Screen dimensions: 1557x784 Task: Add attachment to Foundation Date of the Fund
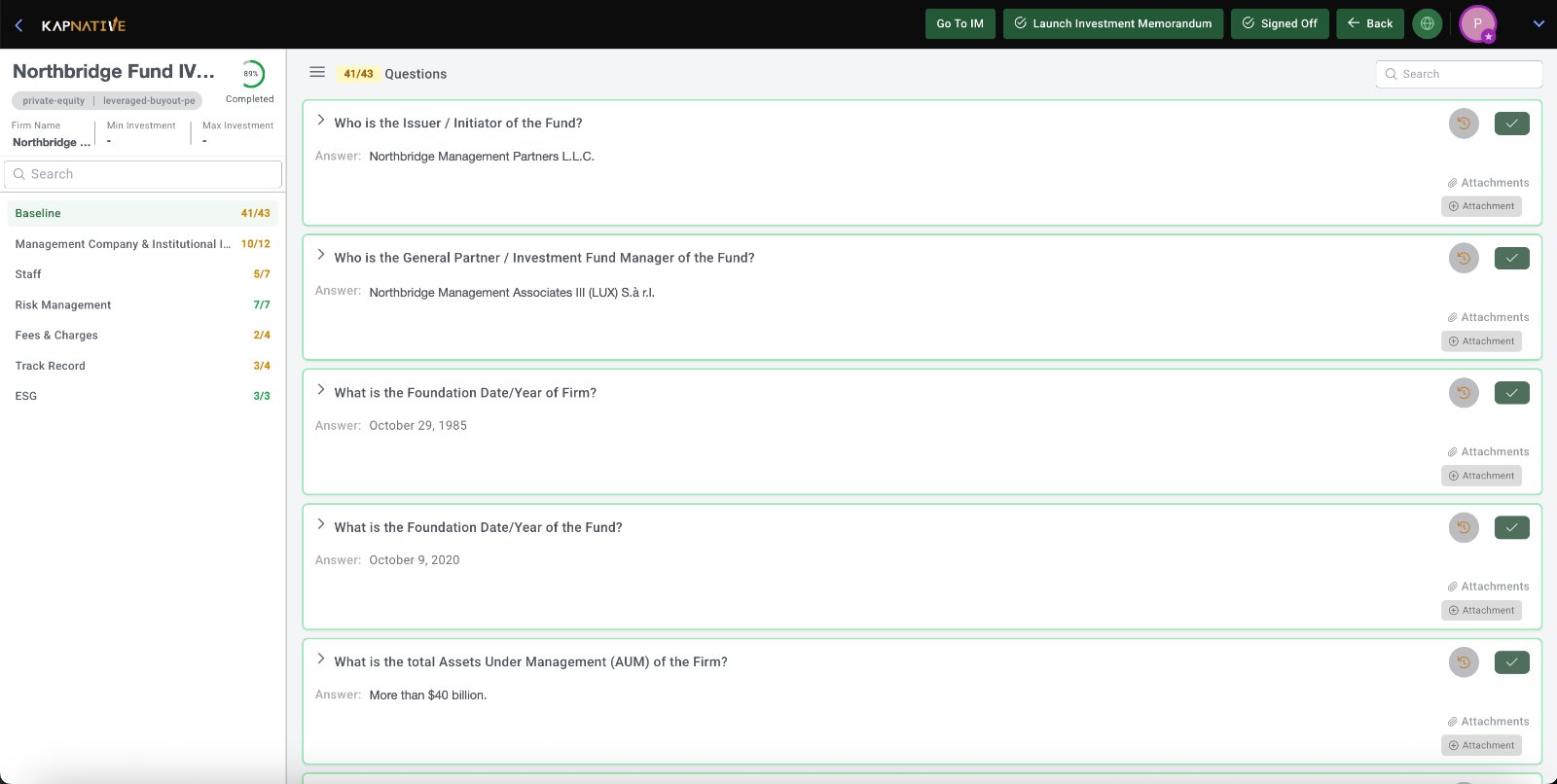coord(1481,611)
